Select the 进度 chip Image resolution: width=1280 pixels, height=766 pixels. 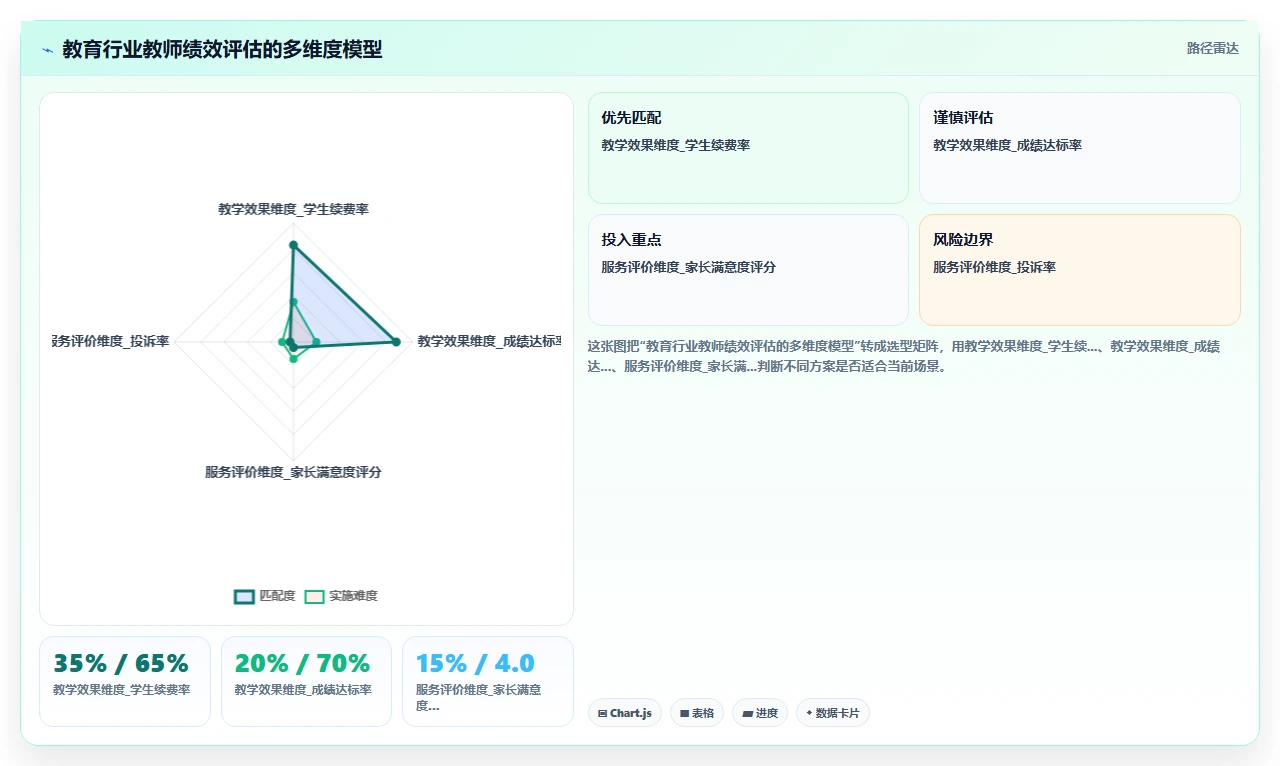point(760,713)
